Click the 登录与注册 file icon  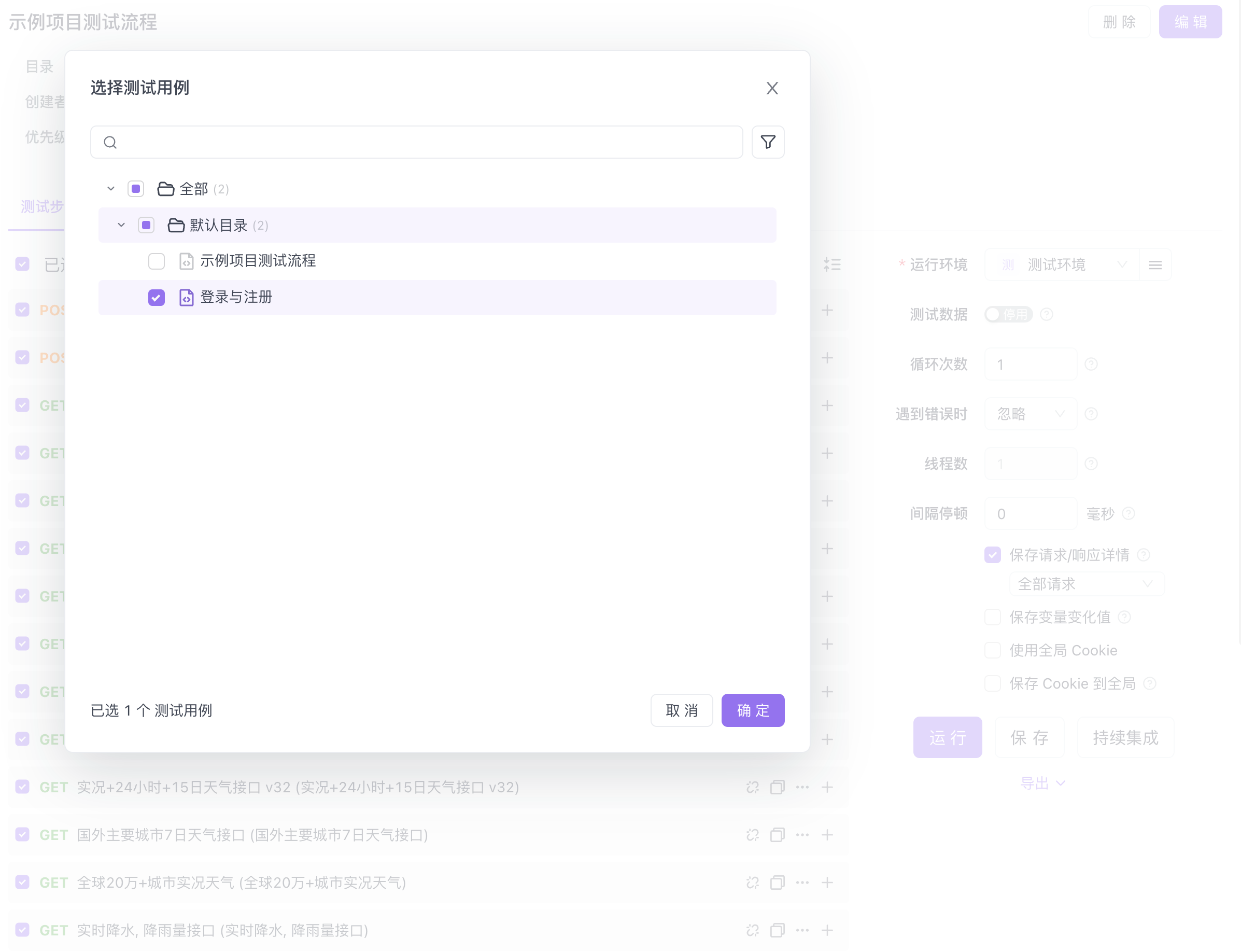coord(186,298)
